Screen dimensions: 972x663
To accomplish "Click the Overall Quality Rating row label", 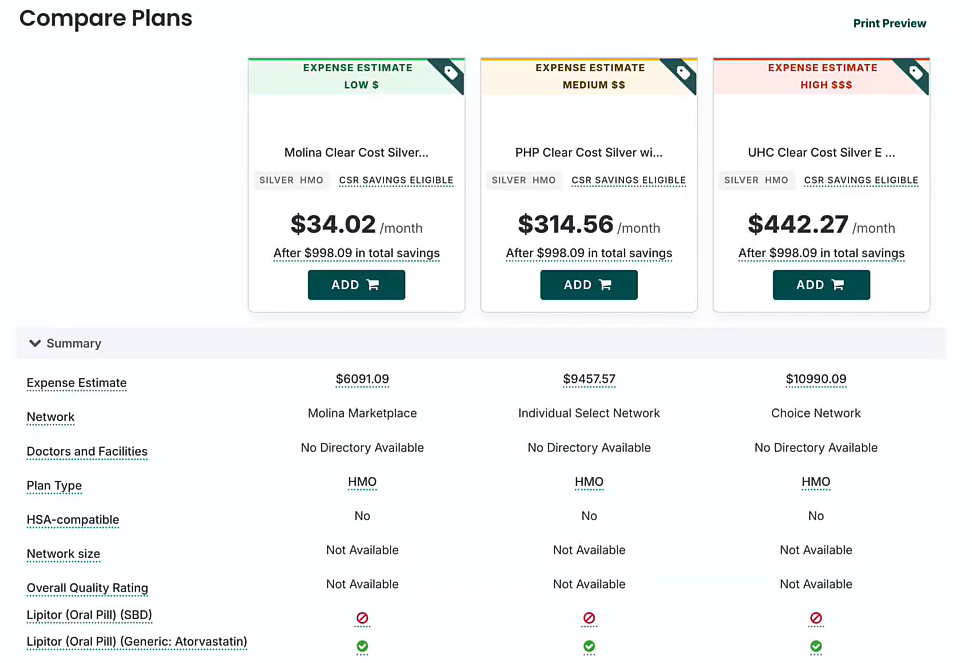I will 87,588.
